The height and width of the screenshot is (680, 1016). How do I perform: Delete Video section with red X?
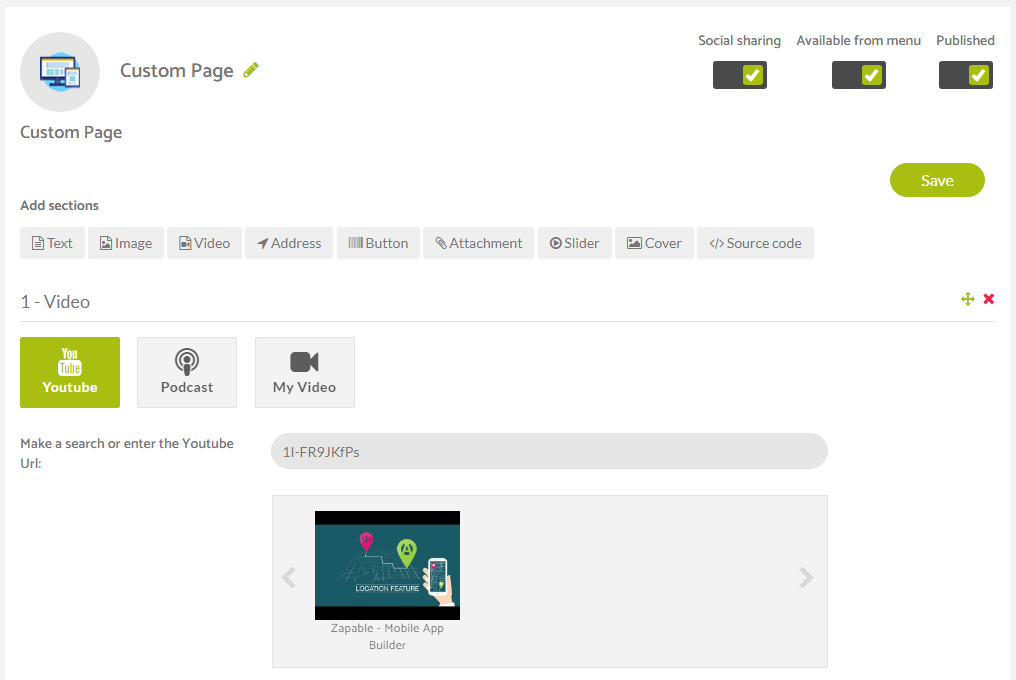[989, 299]
